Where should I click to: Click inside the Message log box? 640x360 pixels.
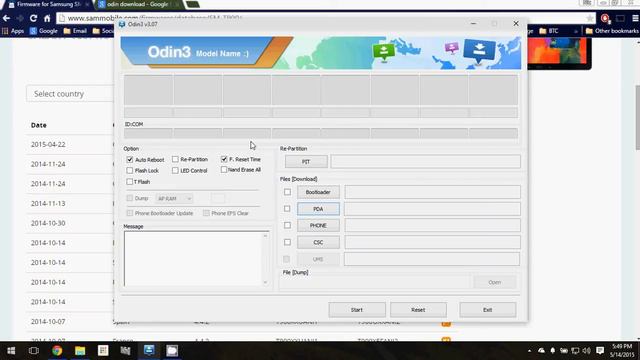[x=193, y=258]
